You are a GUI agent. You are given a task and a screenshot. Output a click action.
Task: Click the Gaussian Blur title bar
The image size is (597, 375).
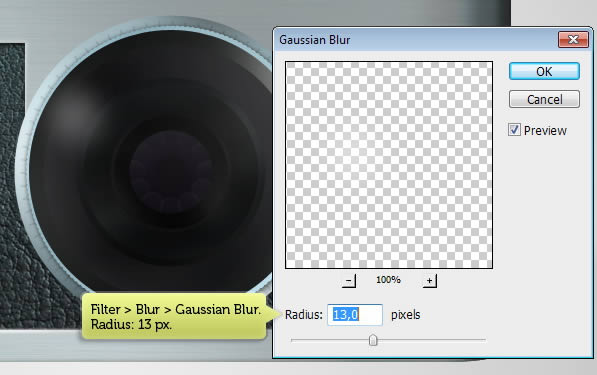[x=417, y=40]
